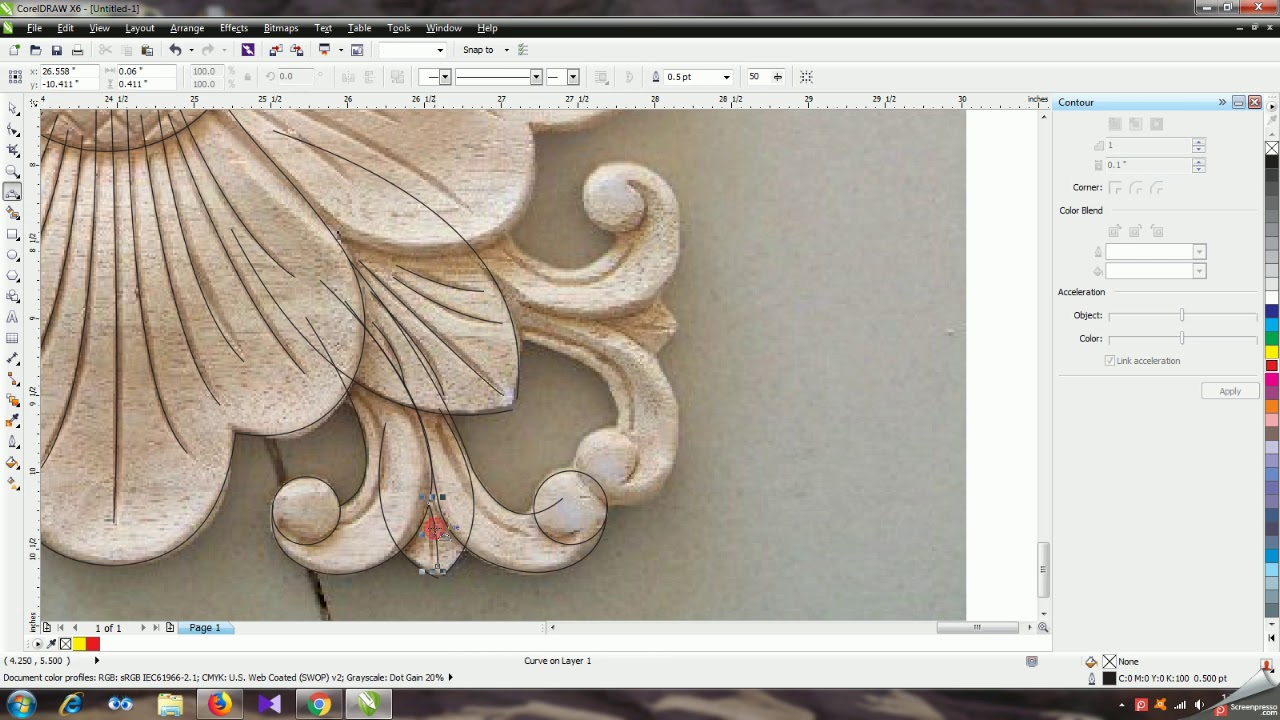
Task: Click the Windows Start button
Action: [22, 705]
